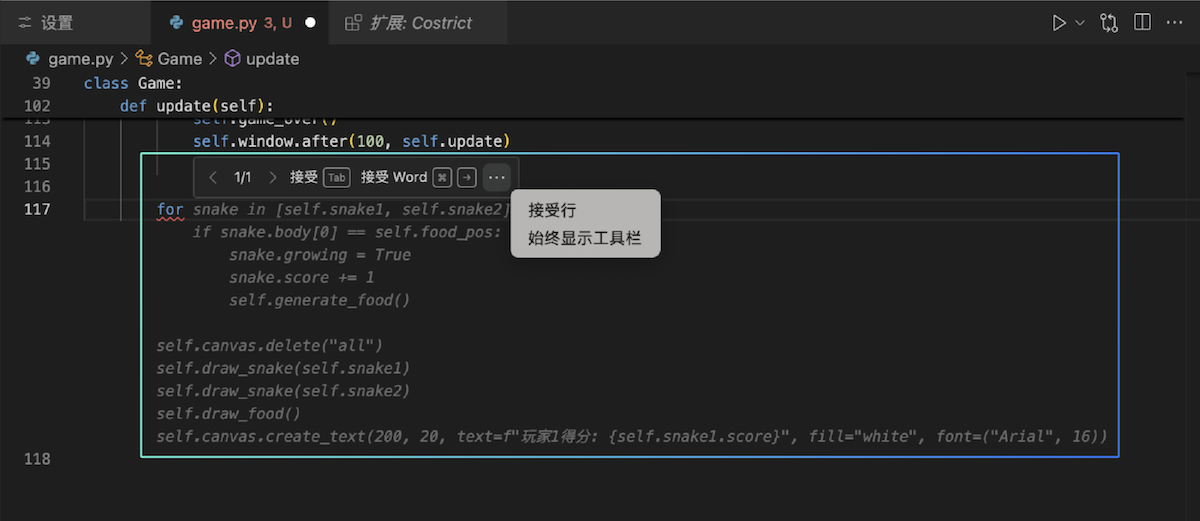Click ghost text if snake.body[0] == self.food_pos

347,232
